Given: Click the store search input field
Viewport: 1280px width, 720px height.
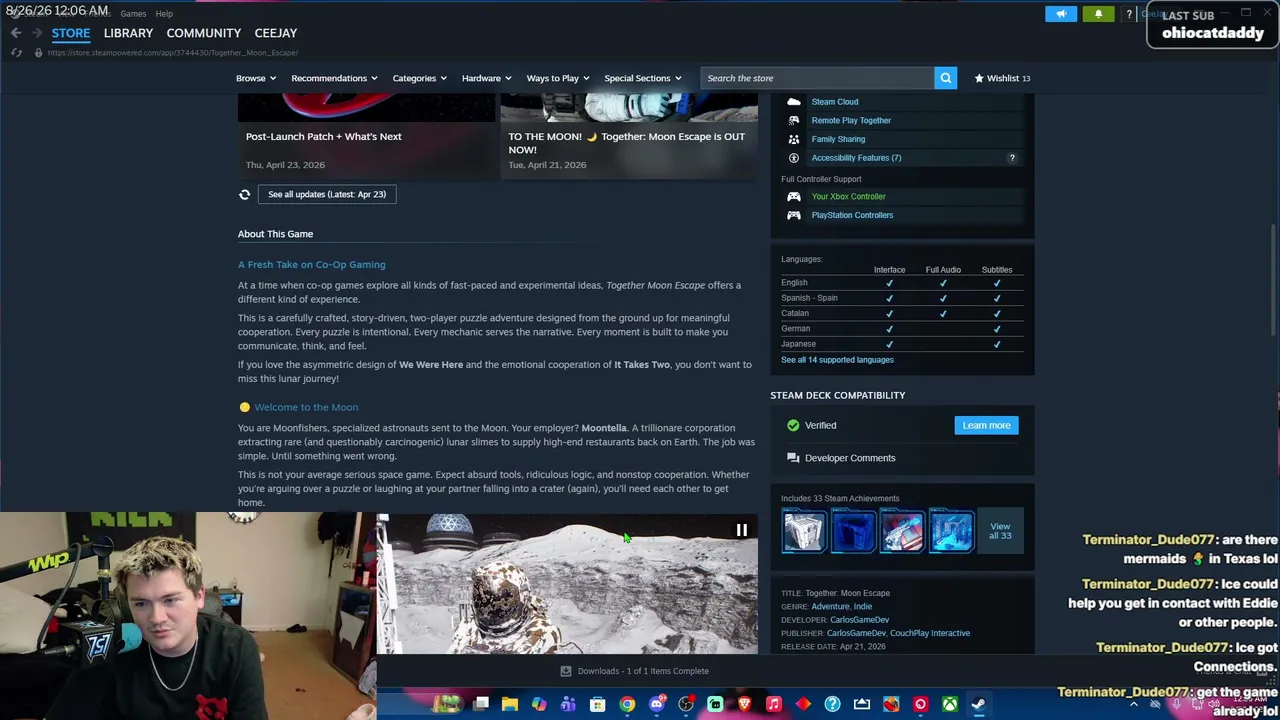Looking at the screenshot, I should (x=817, y=78).
